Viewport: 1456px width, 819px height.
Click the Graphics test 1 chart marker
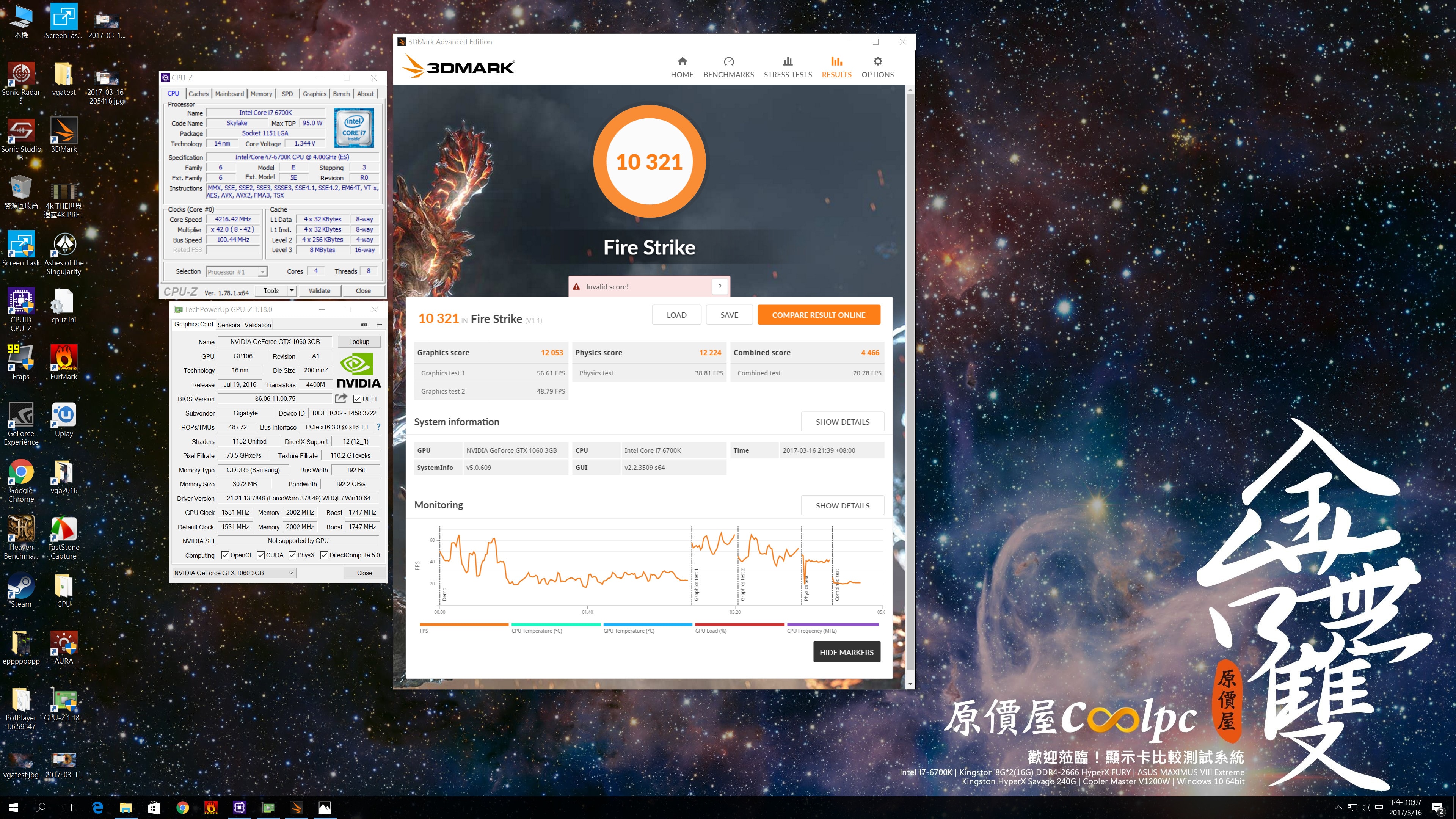697,585
